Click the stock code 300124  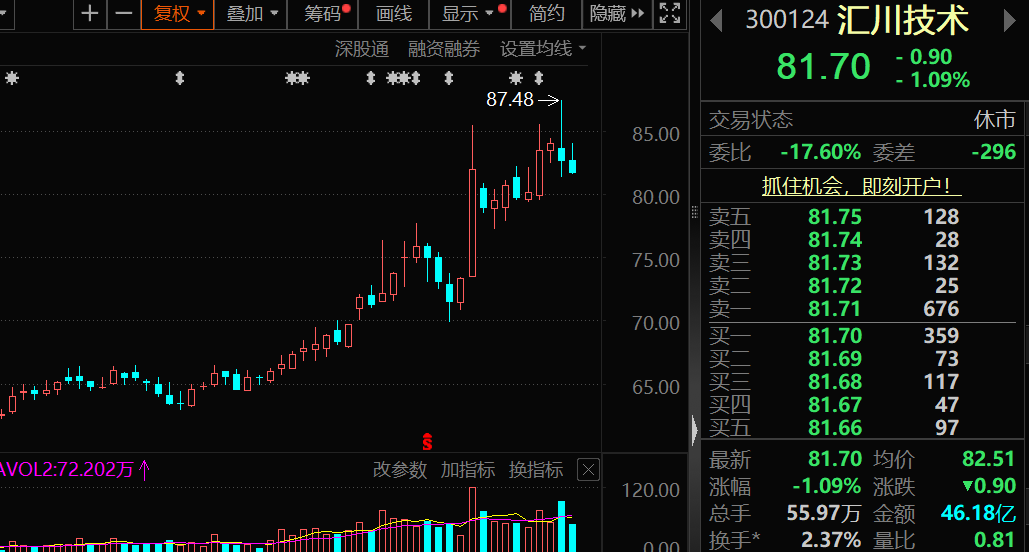click(x=787, y=20)
